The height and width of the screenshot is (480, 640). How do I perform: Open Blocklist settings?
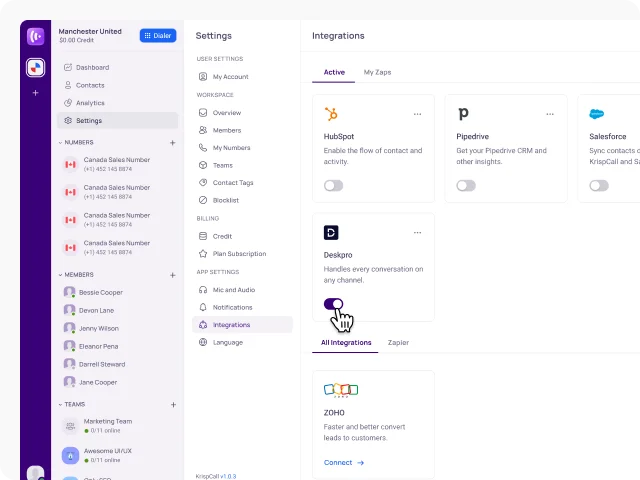click(x=219, y=200)
